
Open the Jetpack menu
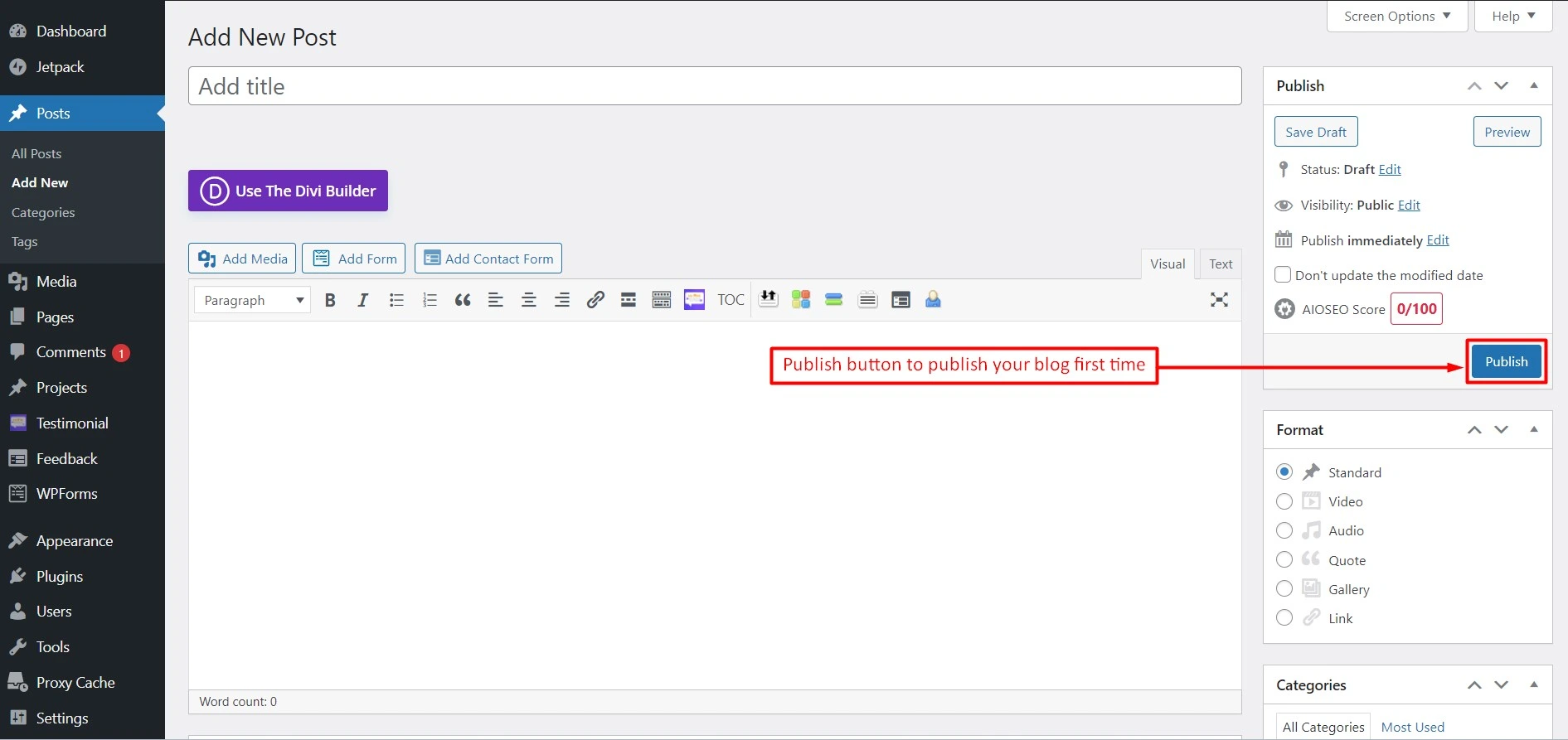click(x=82, y=67)
